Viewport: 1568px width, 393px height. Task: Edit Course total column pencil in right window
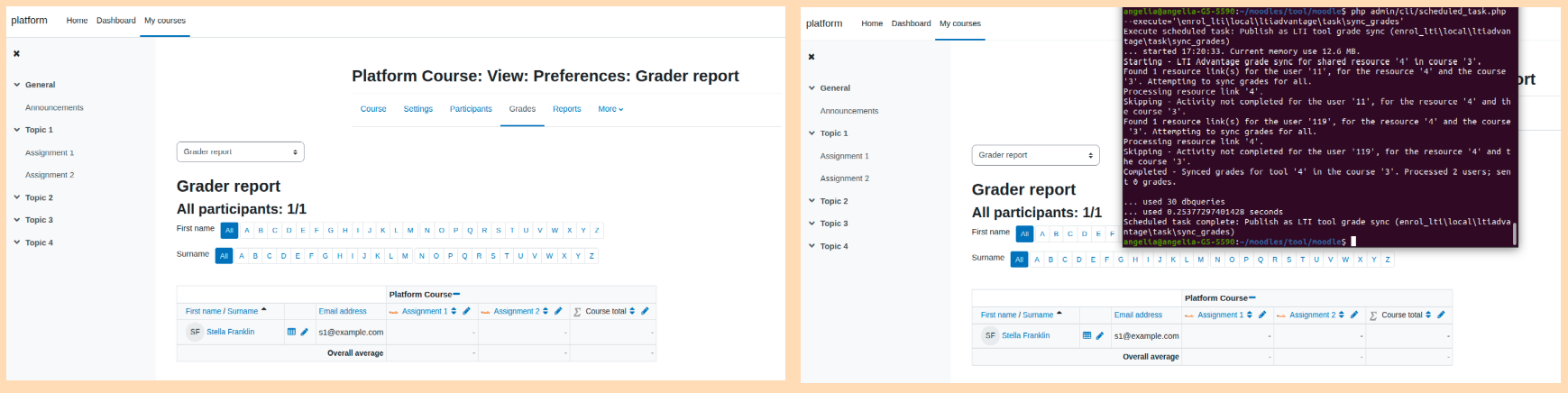1441,315
